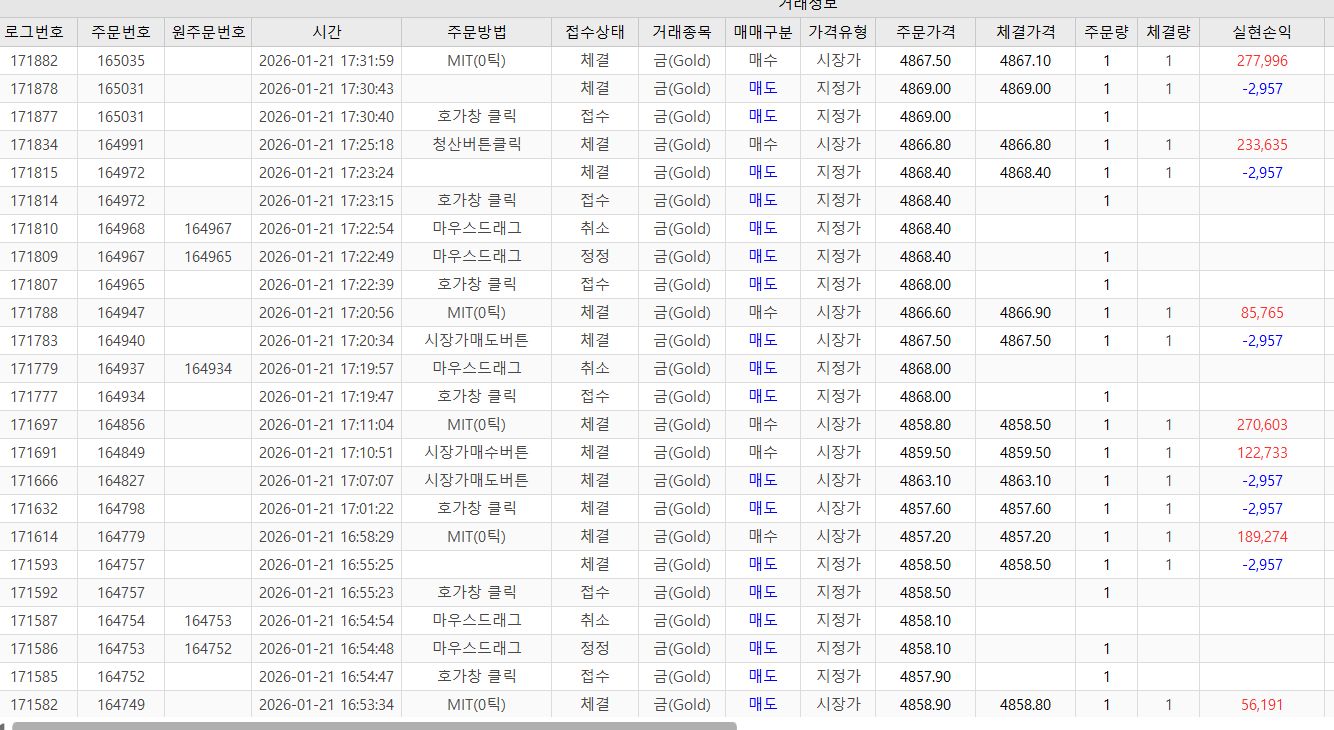The image size is (1334, 730).
Task: Click the 매수 cell in row 171697
Action: [x=763, y=425]
